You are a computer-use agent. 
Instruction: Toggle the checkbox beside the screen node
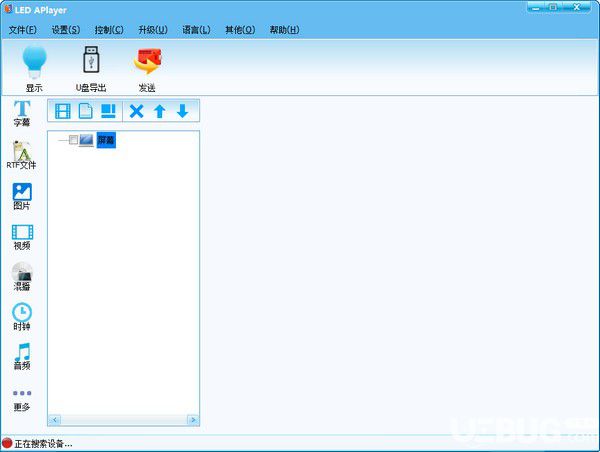[x=73, y=140]
